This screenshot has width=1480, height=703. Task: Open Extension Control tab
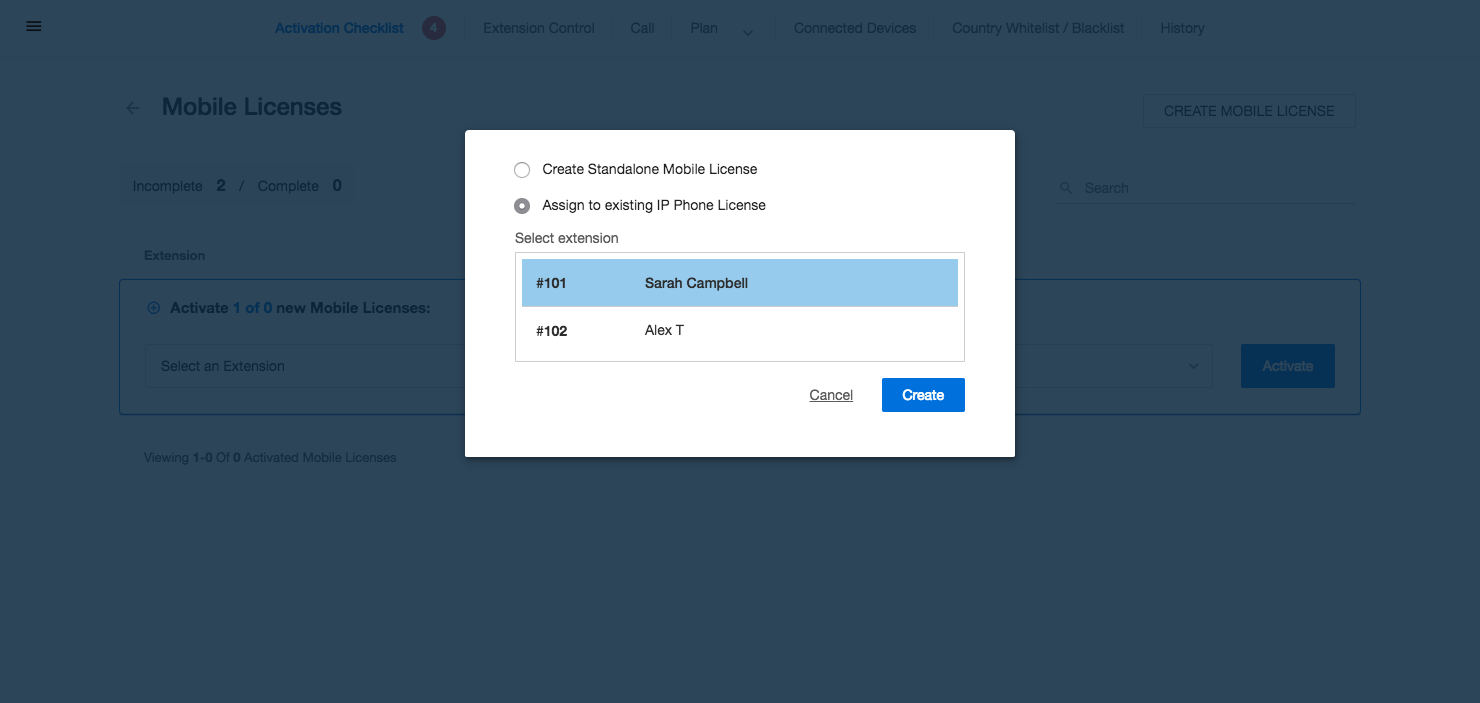[539, 28]
